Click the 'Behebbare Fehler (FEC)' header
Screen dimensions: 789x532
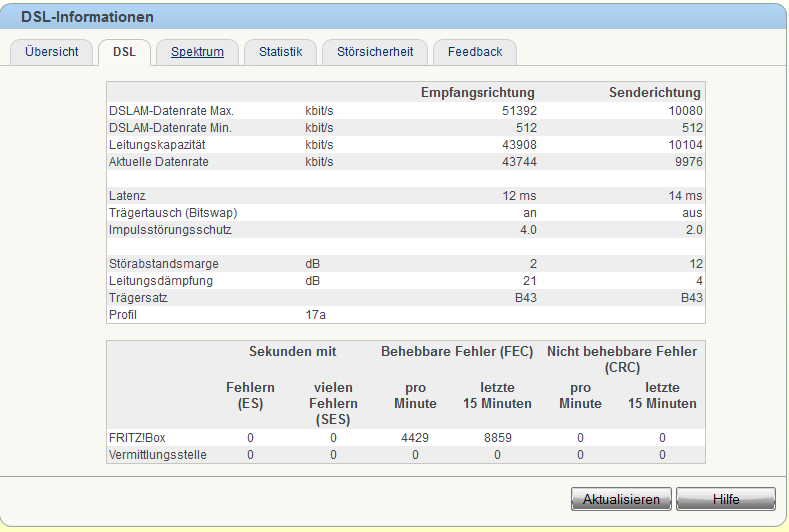457,351
